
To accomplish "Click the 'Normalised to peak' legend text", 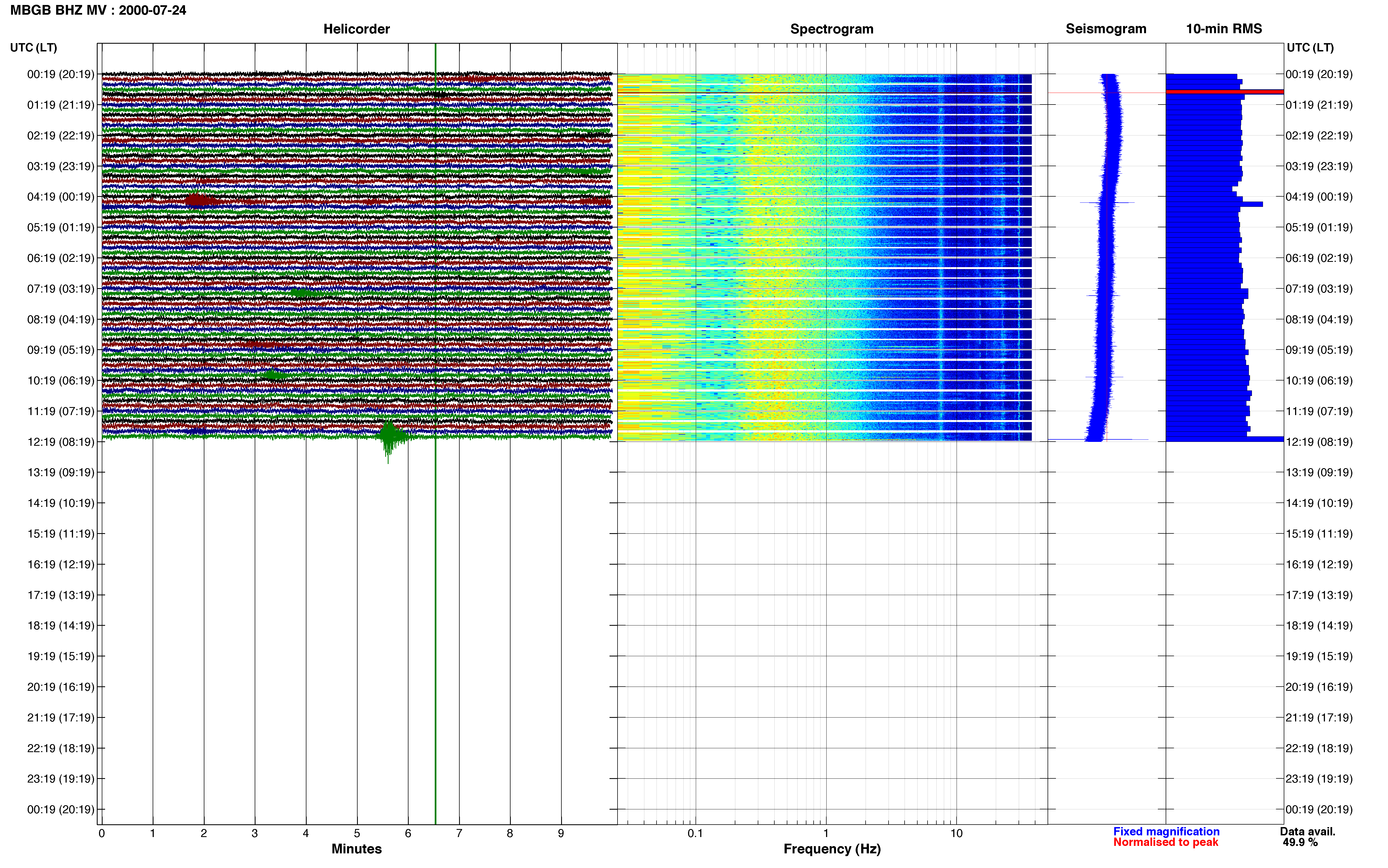I will [x=1165, y=842].
